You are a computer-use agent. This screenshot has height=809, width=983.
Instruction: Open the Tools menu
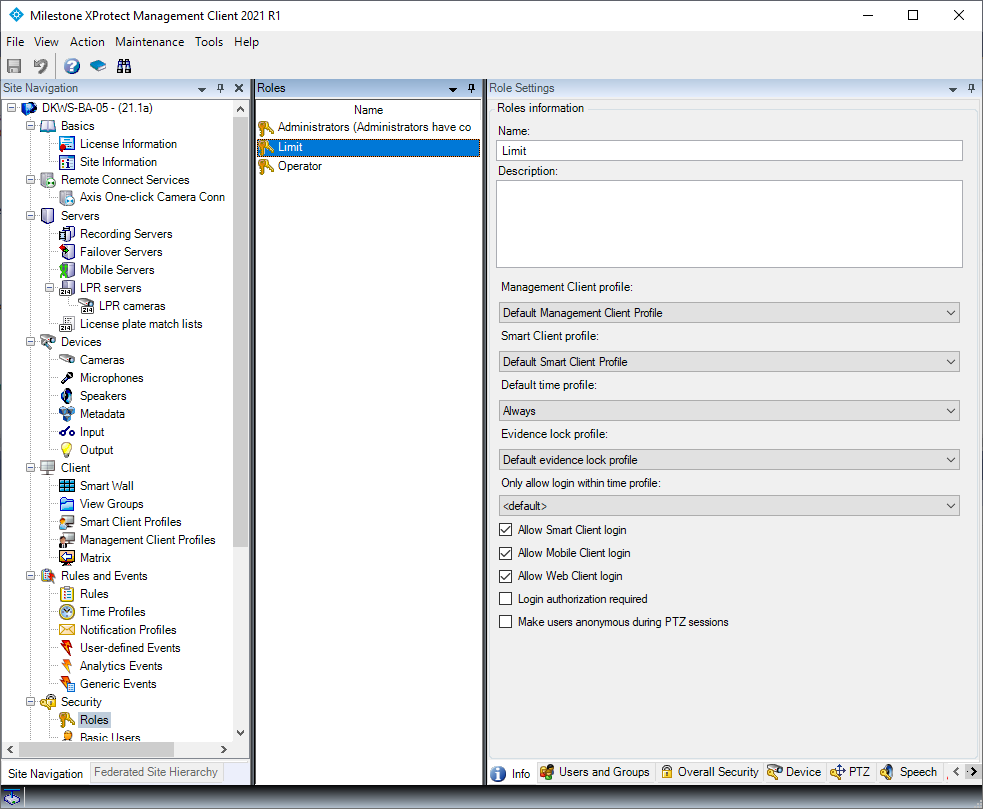click(209, 42)
